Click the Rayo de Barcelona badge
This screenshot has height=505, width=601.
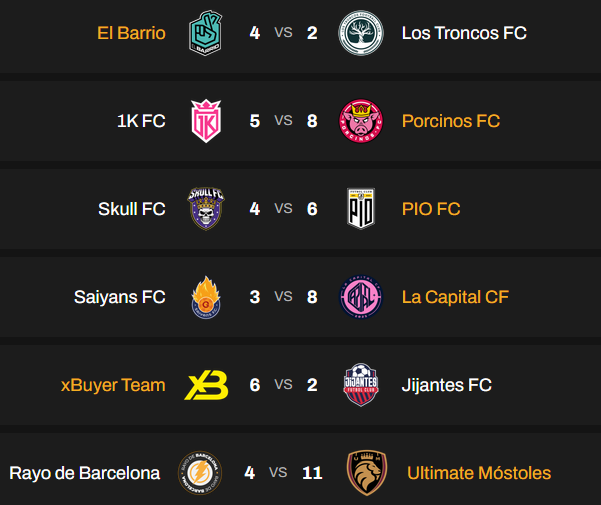pos(199,473)
